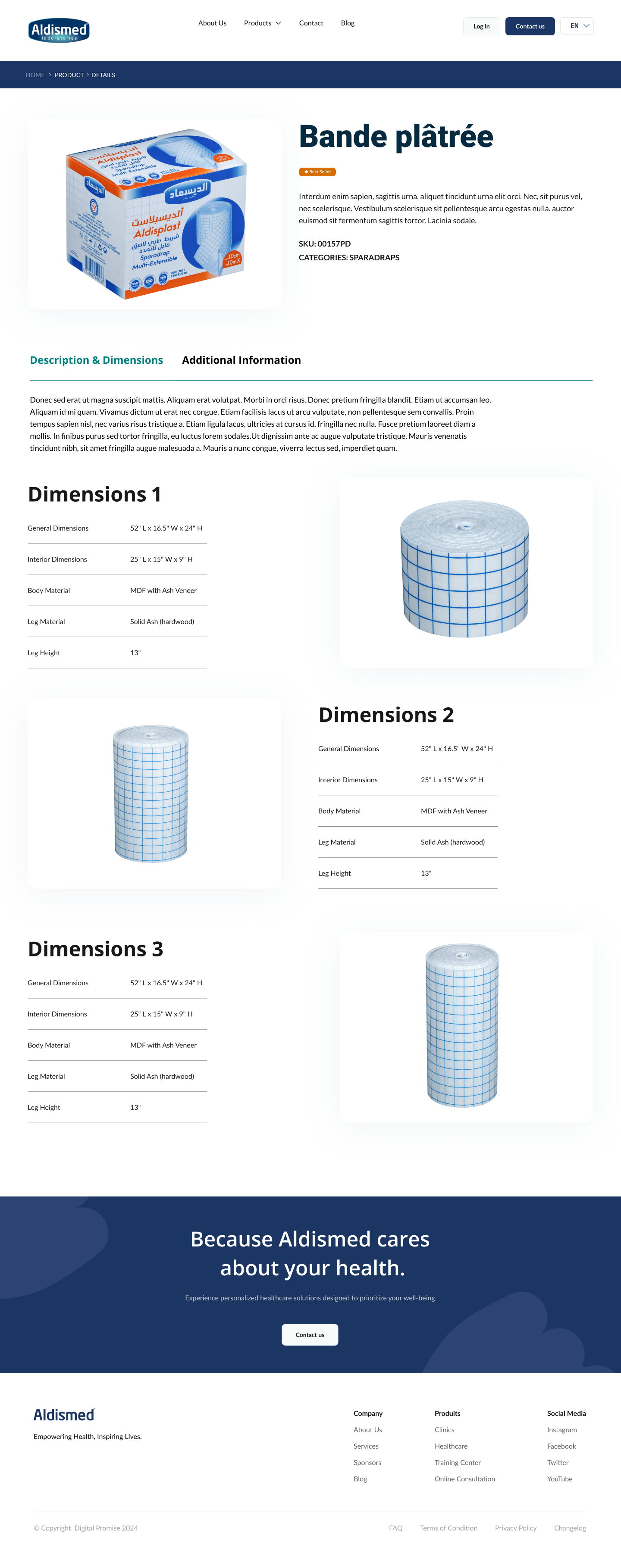This screenshot has width=621, height=1568.
Task: Switch to the Description & Dimensions tab
Action: click(96, 360)
